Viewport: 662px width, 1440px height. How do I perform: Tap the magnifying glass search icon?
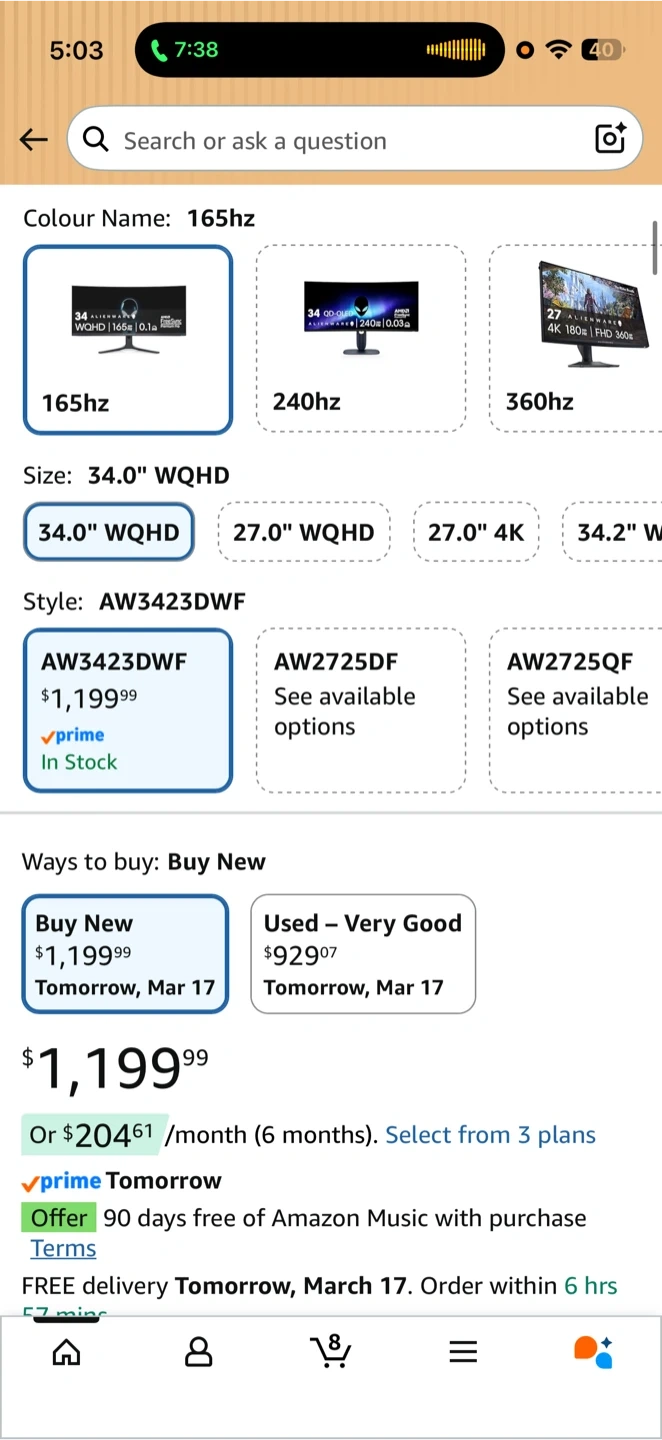click(x=96, y=139)
